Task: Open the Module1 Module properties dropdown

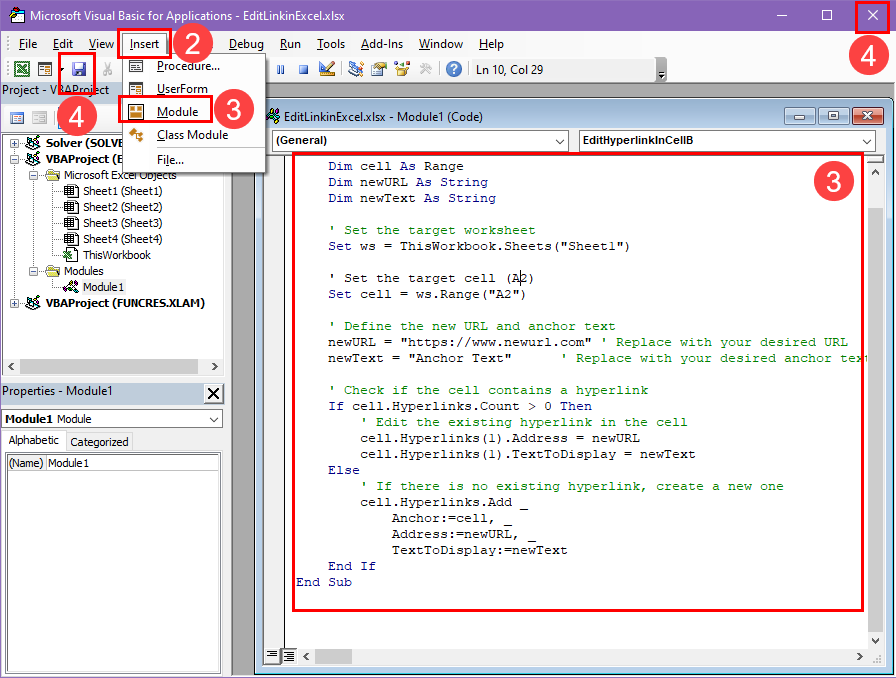Action: point(214,419)
